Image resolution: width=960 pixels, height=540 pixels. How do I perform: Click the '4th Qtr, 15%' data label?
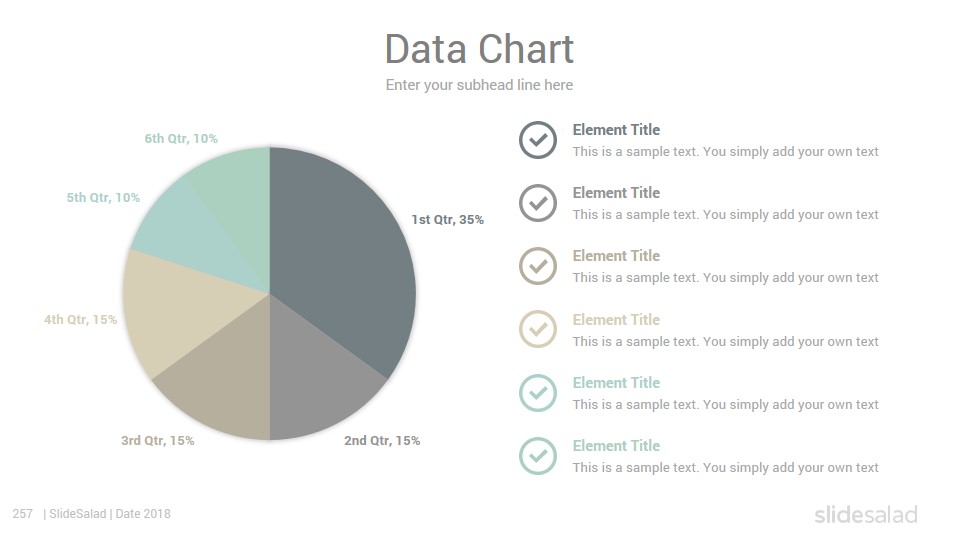(x=80, y=319)
